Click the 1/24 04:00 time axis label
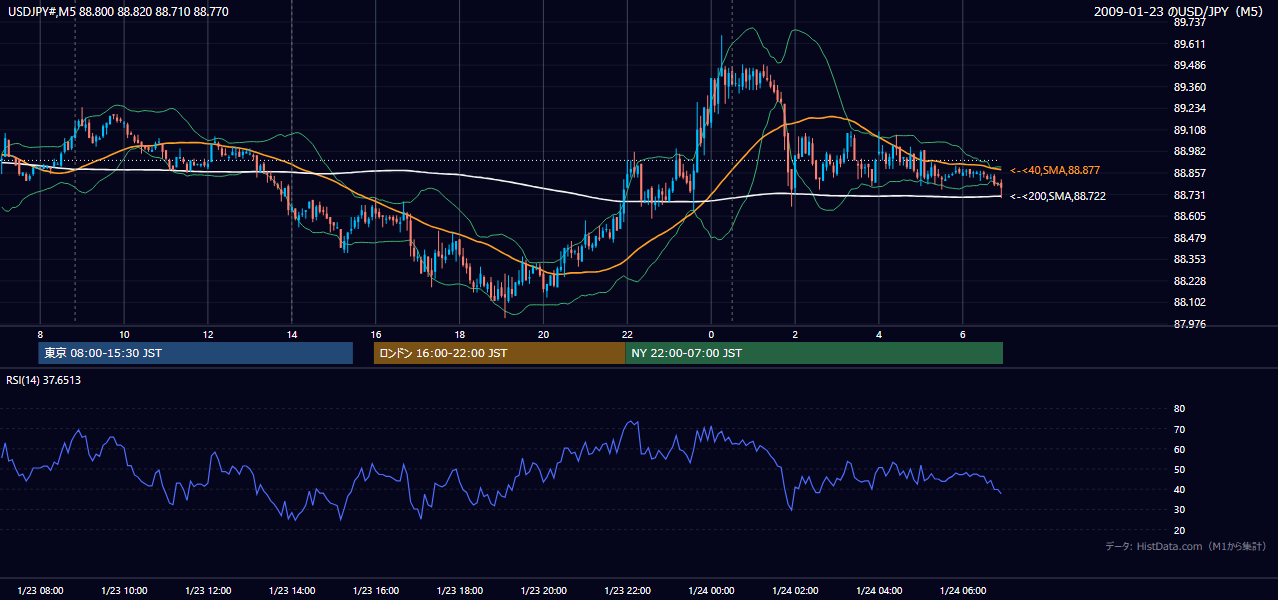Screen dimensions: 1278x600 pos(880,590)
